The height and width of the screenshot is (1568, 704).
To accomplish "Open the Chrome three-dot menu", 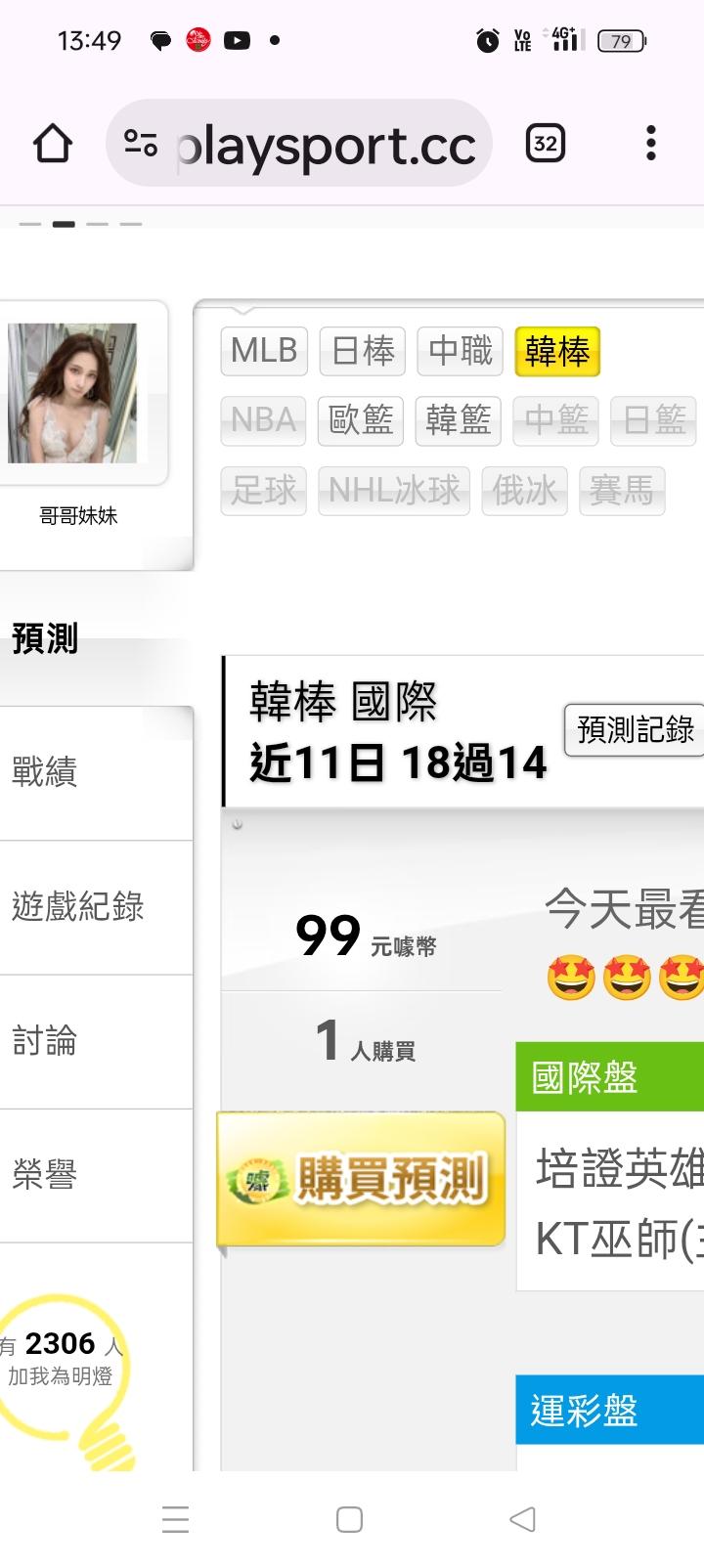I will [x=650, y=144].
